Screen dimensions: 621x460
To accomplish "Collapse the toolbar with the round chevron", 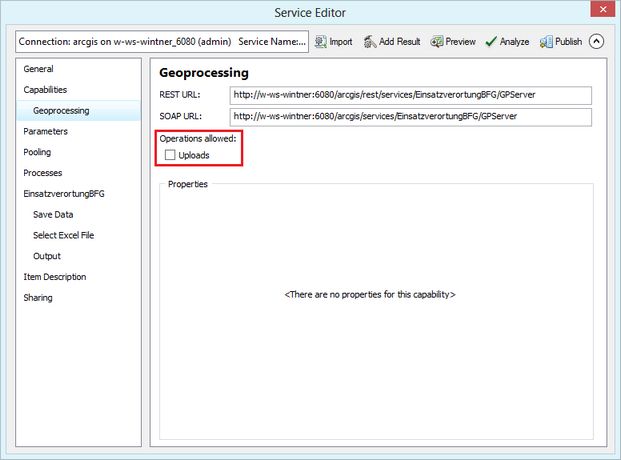I will [596, 41].
